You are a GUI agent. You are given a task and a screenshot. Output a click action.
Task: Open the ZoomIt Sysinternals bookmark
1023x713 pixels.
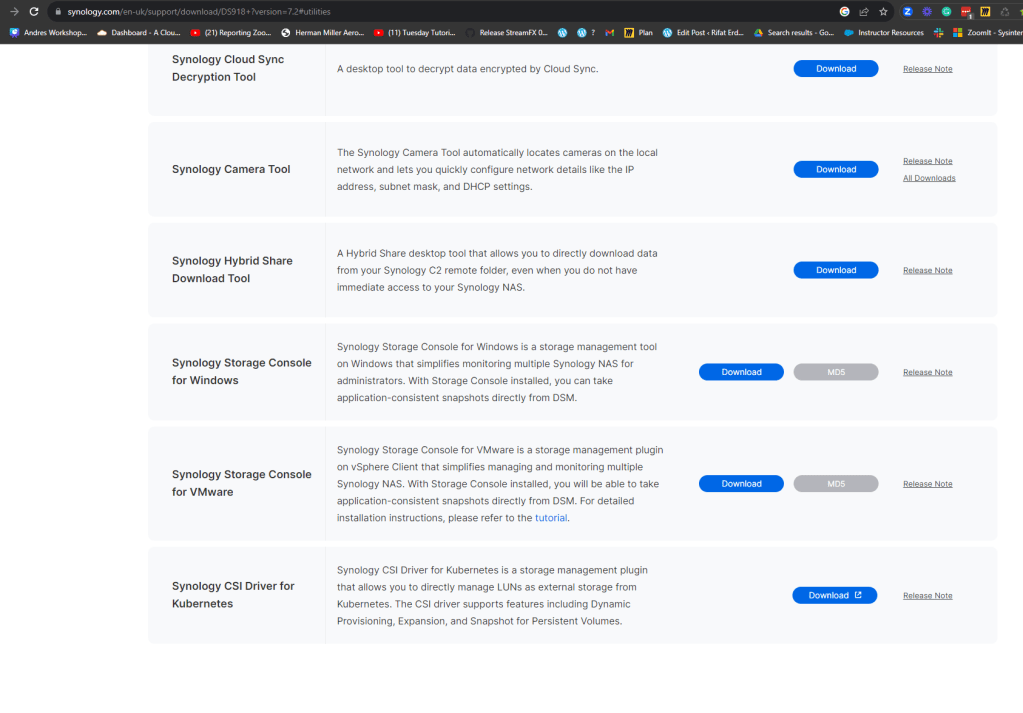point(988,33)
